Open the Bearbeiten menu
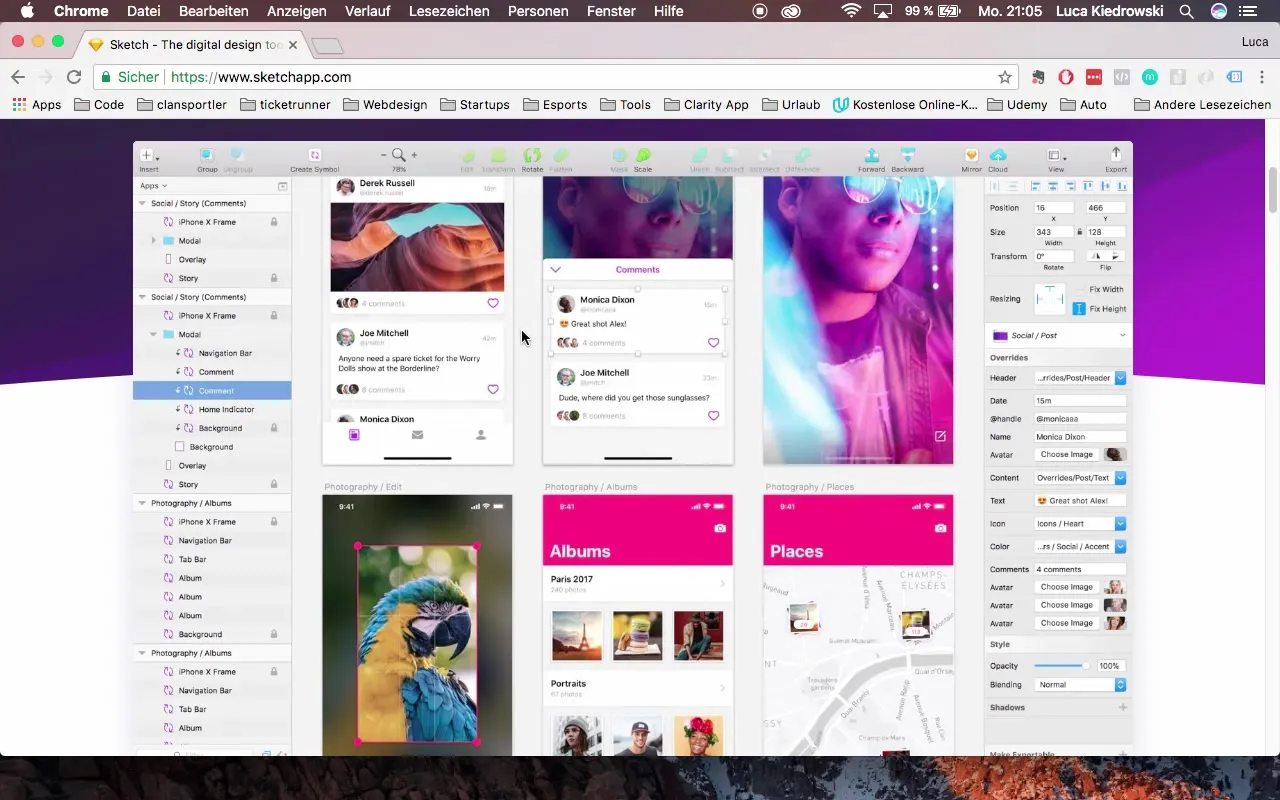The width and height of the screenshot is (1280, 800). pyautogui.click(x=213, y=11)
